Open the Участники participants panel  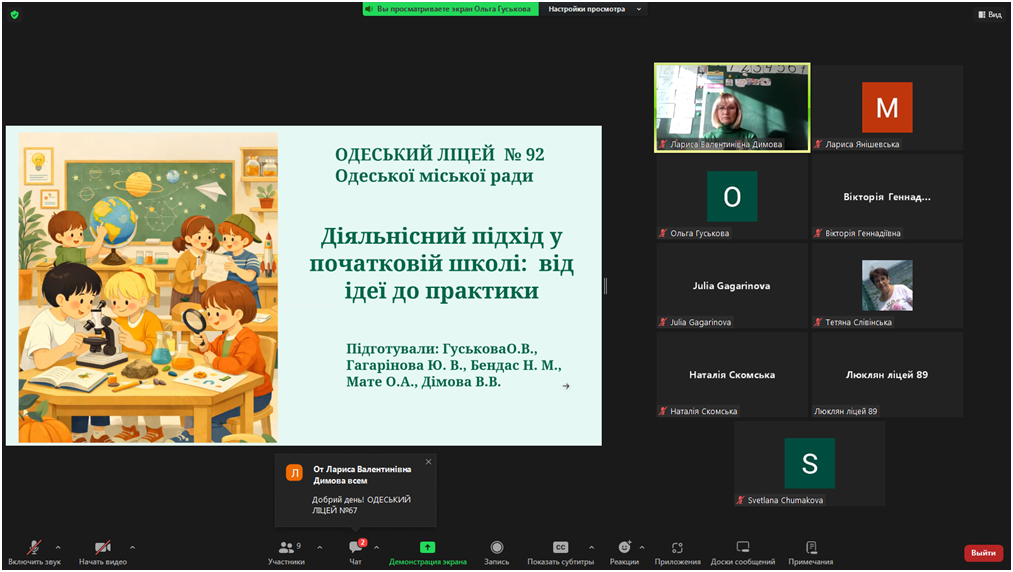coord(286,549)
